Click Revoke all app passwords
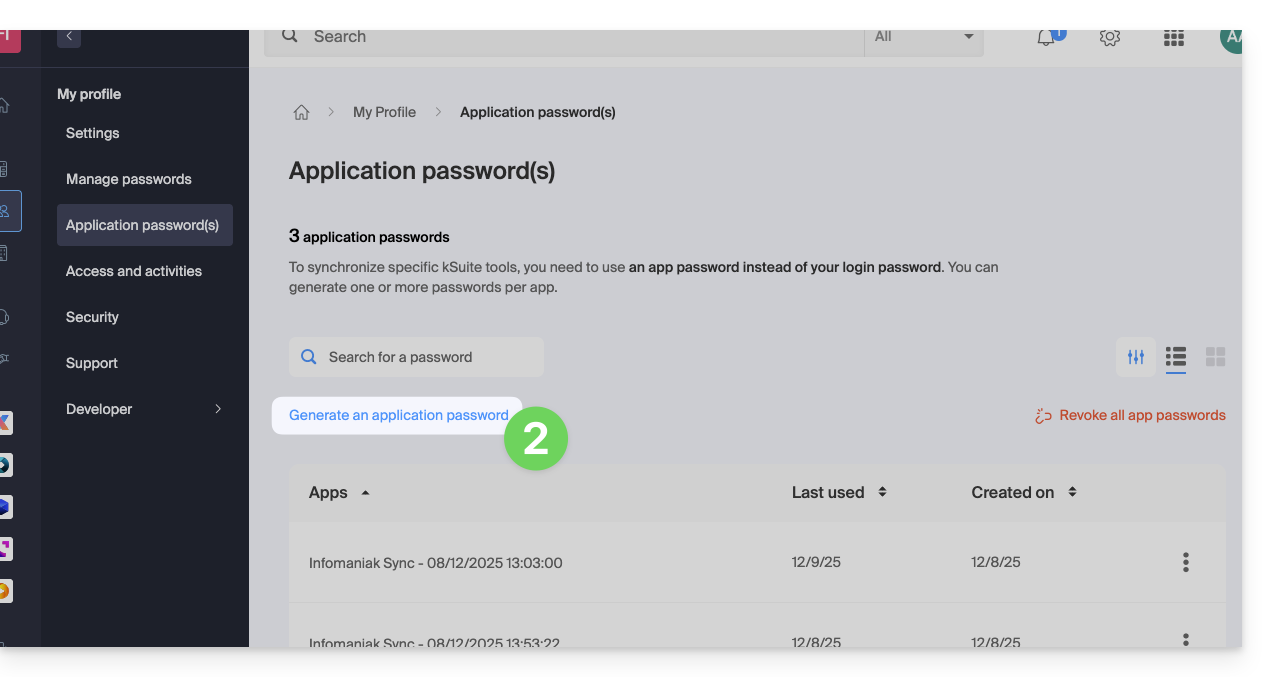The image size is (1272, 677). pos(1131,415)
